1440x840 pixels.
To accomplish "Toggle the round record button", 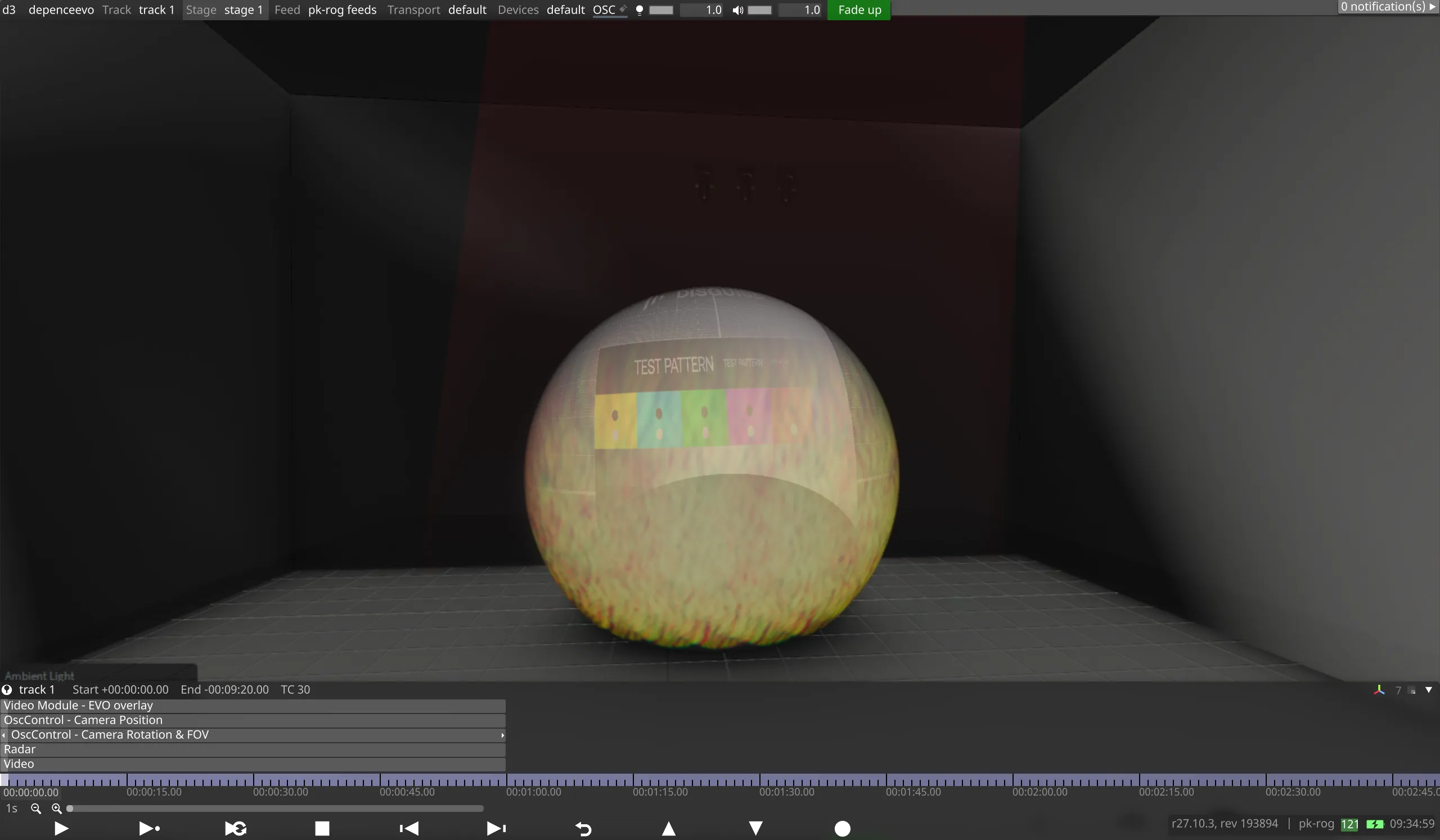I will tap(842, 828).
